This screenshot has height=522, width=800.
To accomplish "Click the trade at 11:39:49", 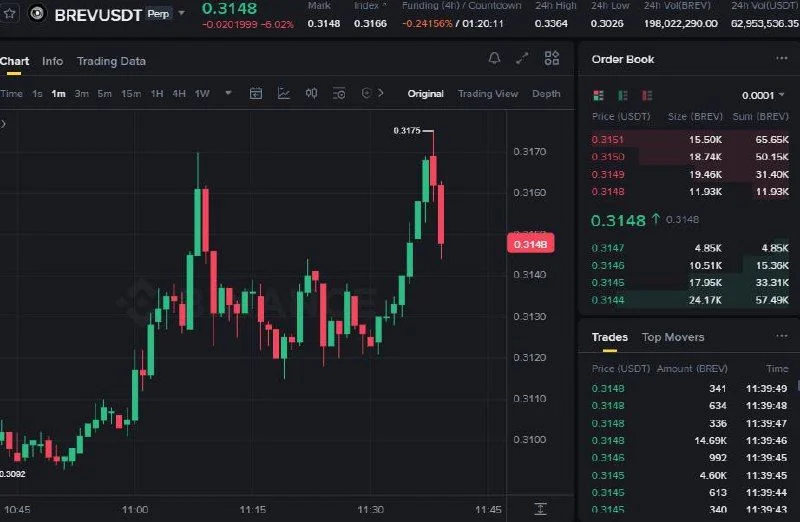I will [x=690, y=389].
